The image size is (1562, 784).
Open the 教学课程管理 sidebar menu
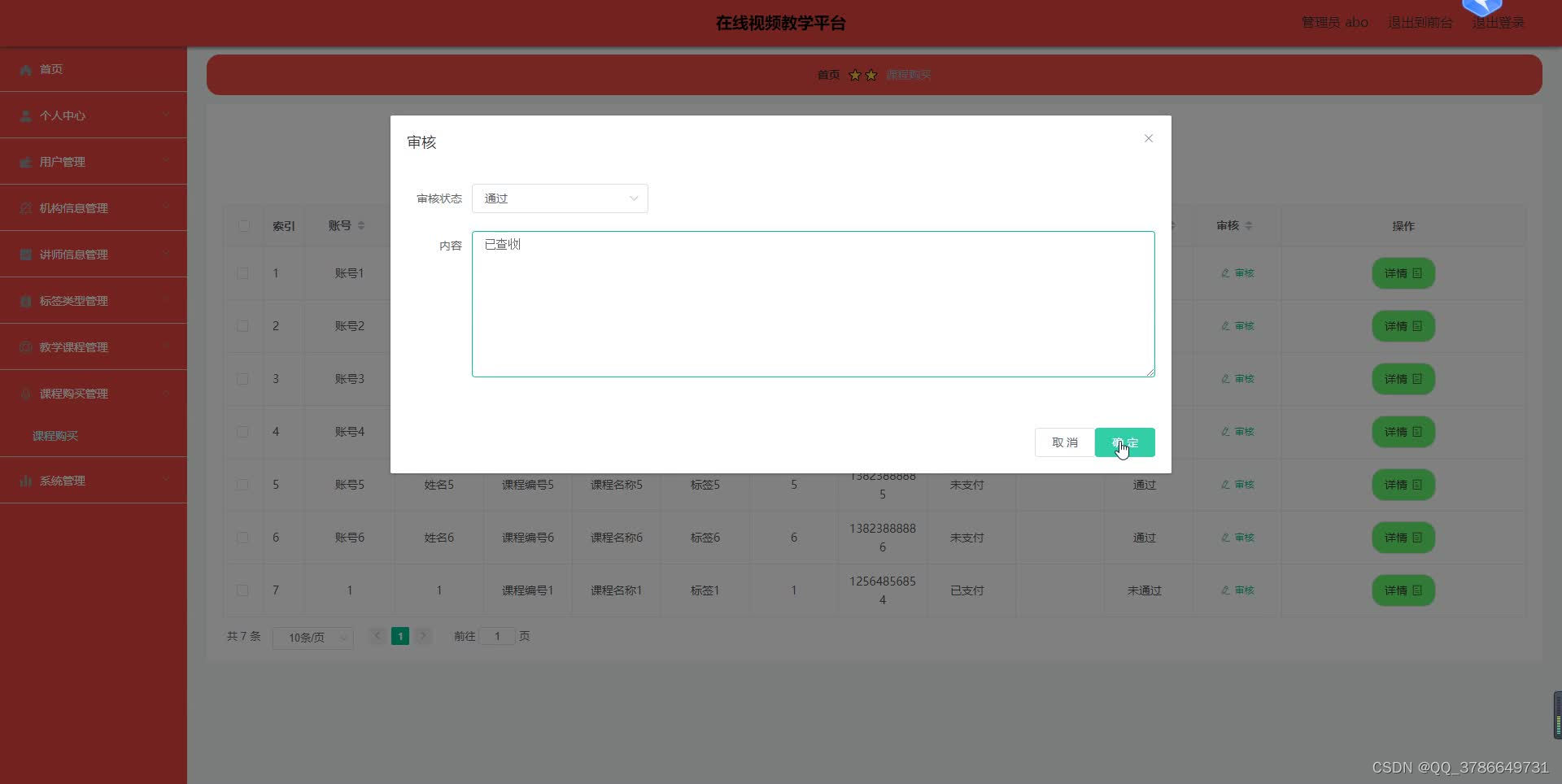tap(94, 347)
